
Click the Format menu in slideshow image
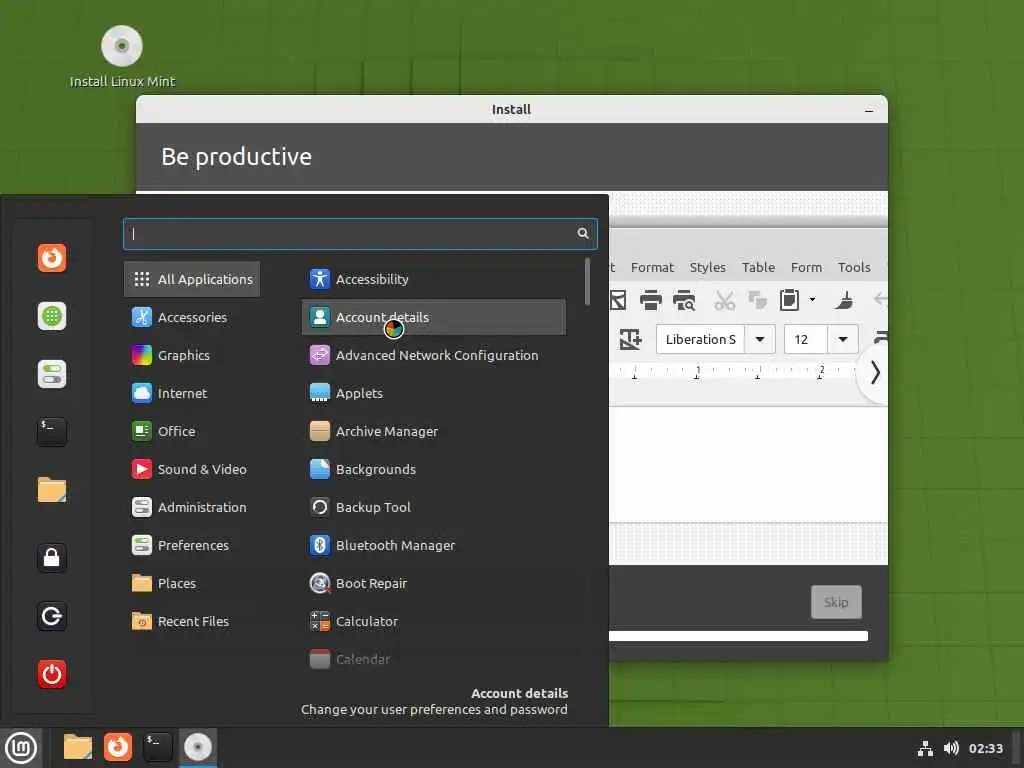652,267
